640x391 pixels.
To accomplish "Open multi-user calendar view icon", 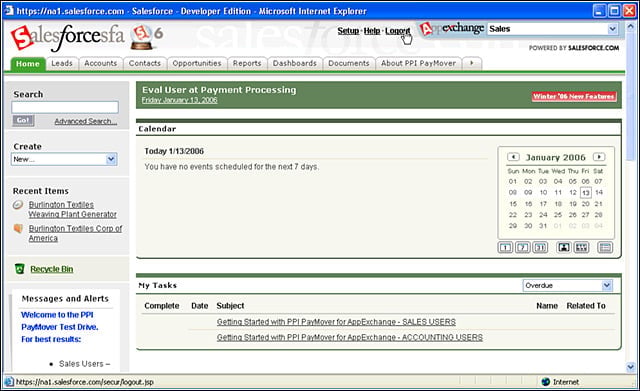I will 582,247.
